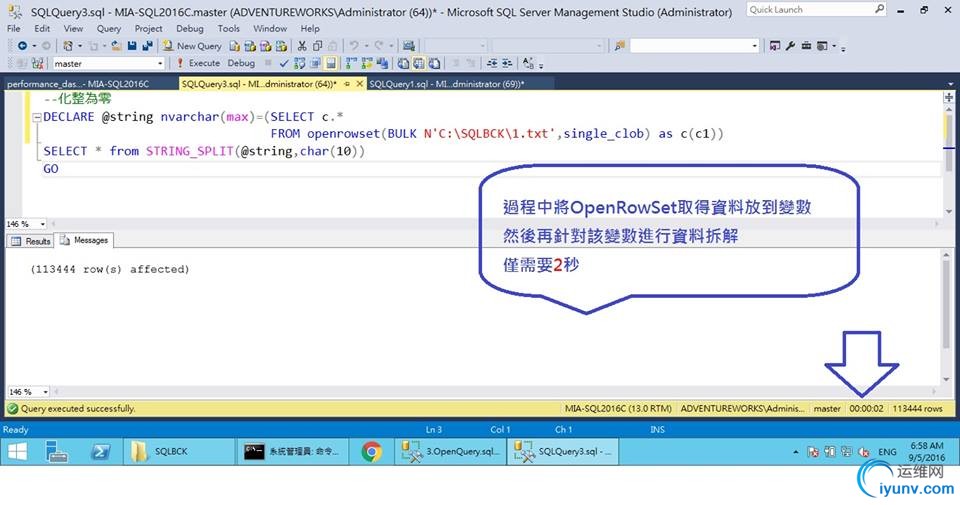
Task: Click Specify Values for Template Parameters icon
Action: tap(528, 63)
